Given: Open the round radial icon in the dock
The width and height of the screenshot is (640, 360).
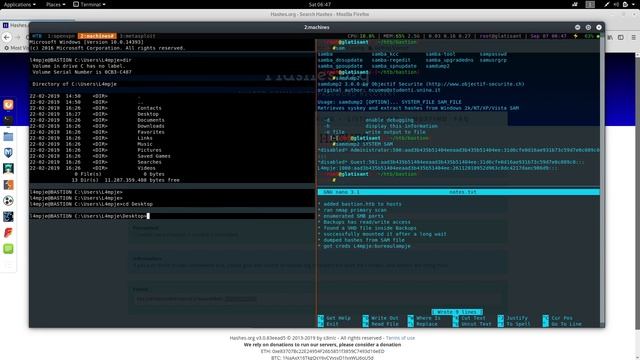Looking at the screenshot, I should pos(8,200).
